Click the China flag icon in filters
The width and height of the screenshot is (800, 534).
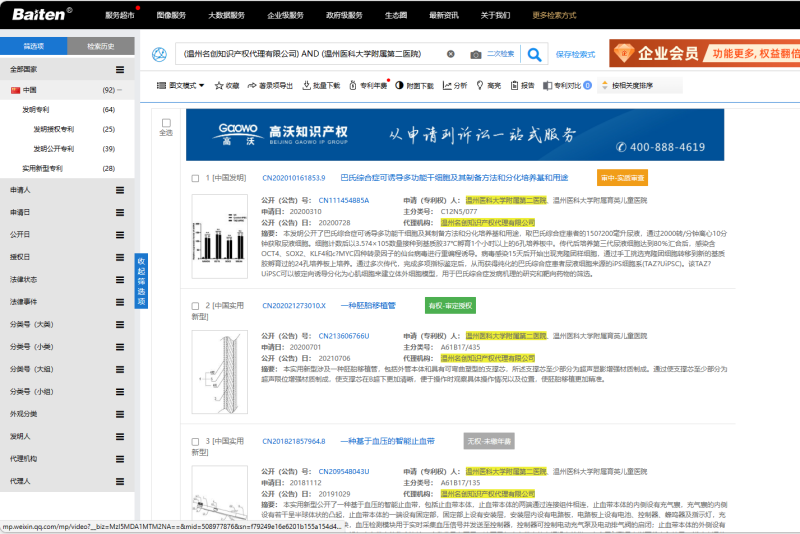[x=15, y=90]
